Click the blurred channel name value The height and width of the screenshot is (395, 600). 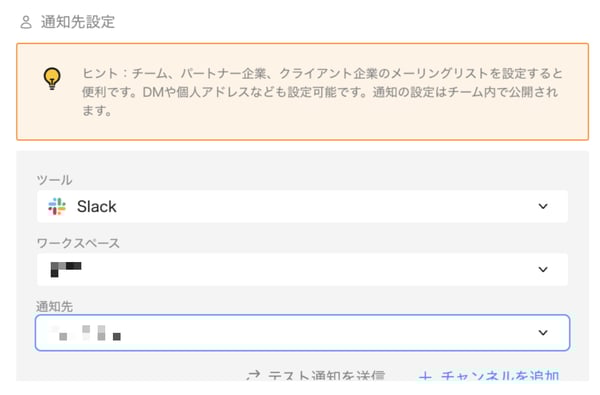pos(86,333)
